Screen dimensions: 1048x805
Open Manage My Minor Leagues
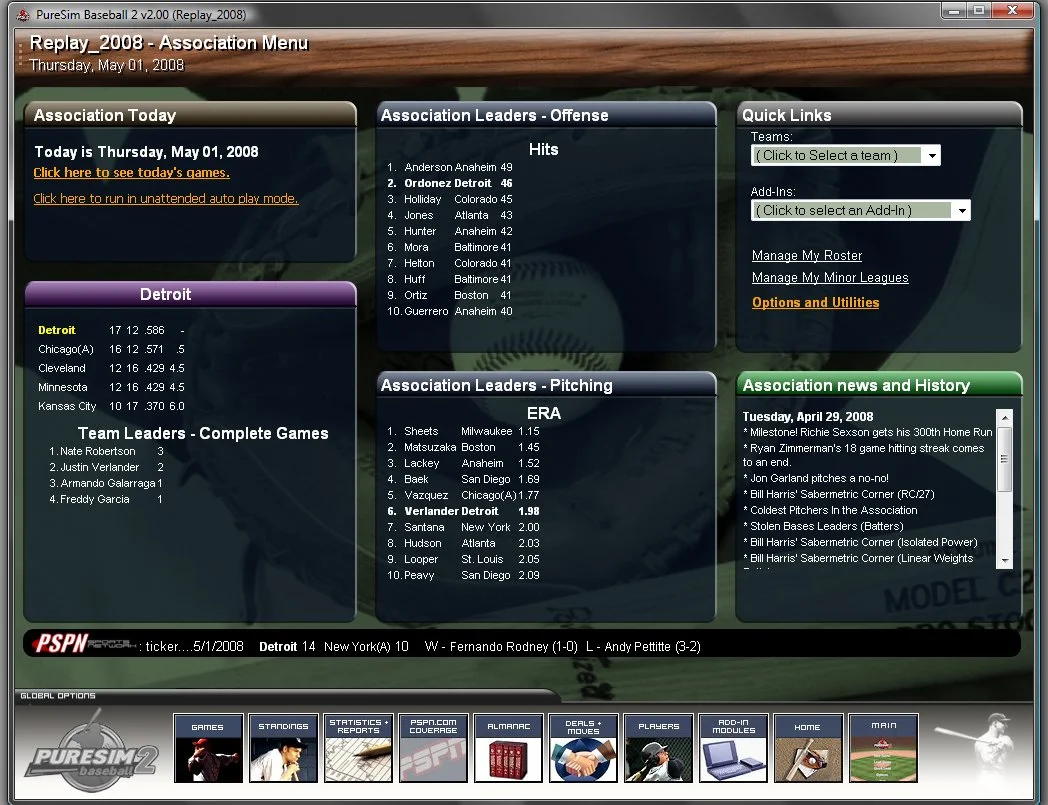pos(830,278)
